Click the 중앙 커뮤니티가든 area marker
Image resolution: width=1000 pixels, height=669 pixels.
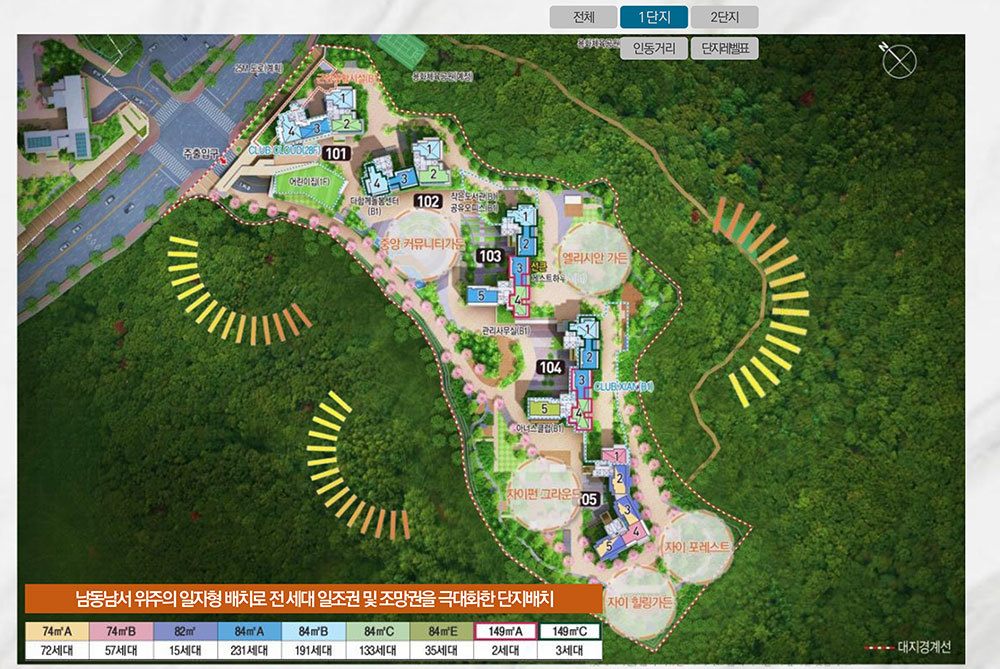coord(419,245)
